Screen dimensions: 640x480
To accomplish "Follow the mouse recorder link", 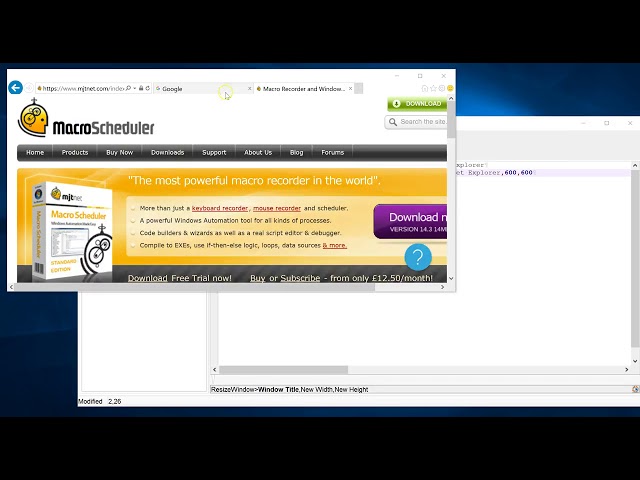I will point(277,208).
